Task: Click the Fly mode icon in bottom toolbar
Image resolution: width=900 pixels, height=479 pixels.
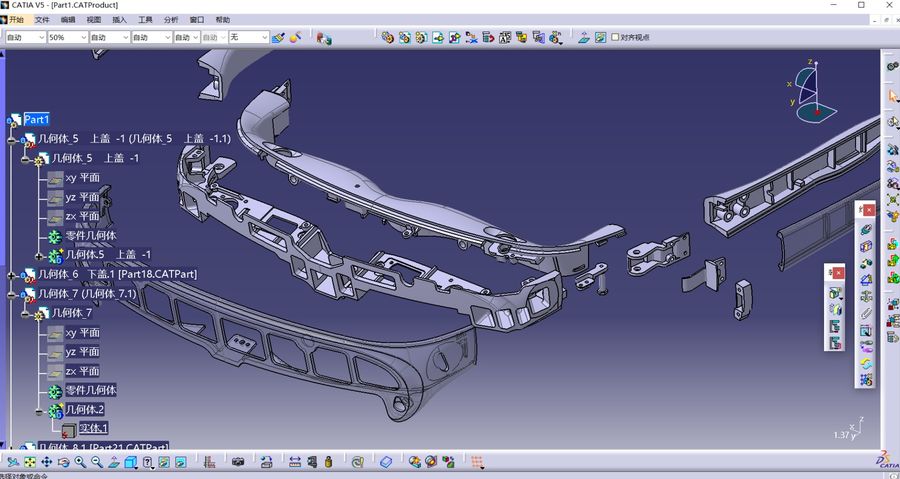Action: (x=13, y=462)
